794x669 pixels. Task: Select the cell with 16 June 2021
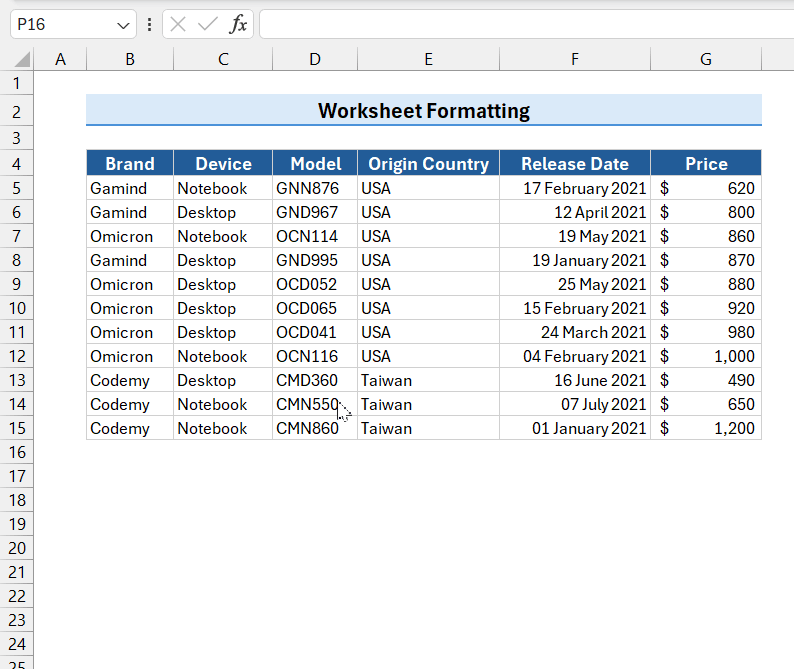pos(575,380)
